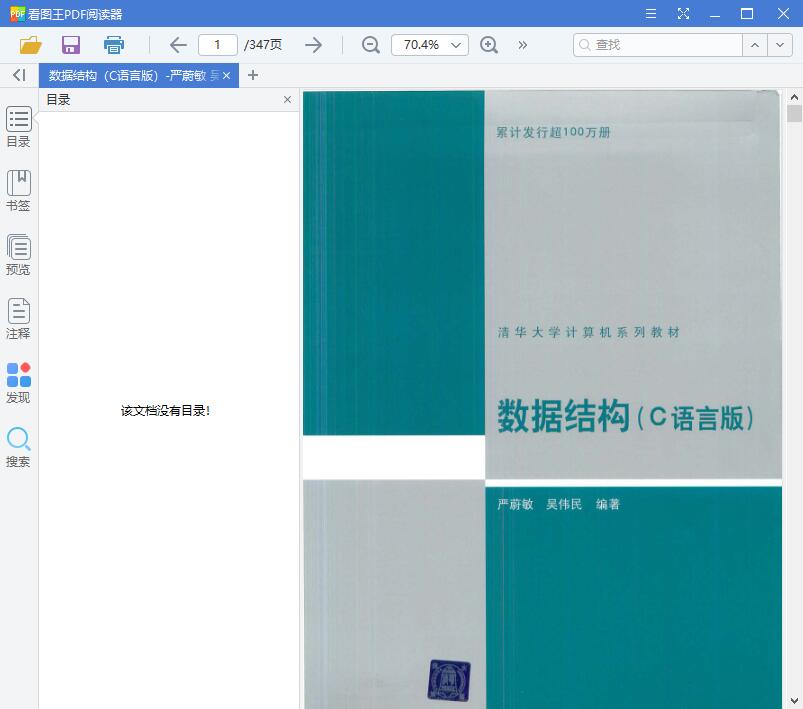Click the 查找 search field
The width and height of the screenshot is (803, 709).
(658, 45)
